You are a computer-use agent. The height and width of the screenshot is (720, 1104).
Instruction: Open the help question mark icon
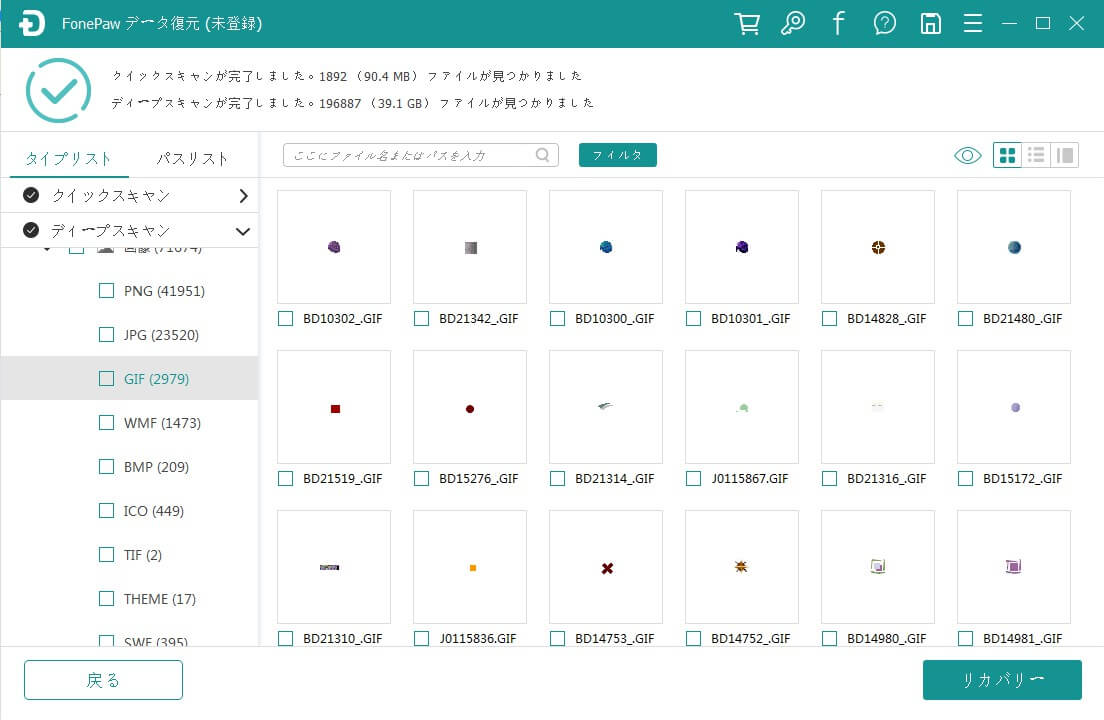pyautogui.click(x=884, y=23)
